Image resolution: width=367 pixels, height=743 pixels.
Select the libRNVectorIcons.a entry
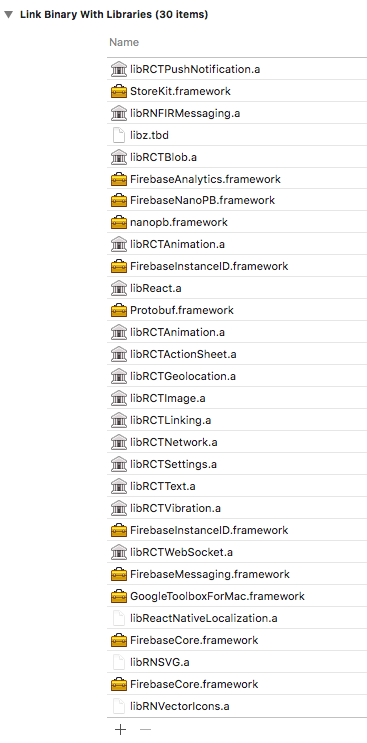[237, 707]
